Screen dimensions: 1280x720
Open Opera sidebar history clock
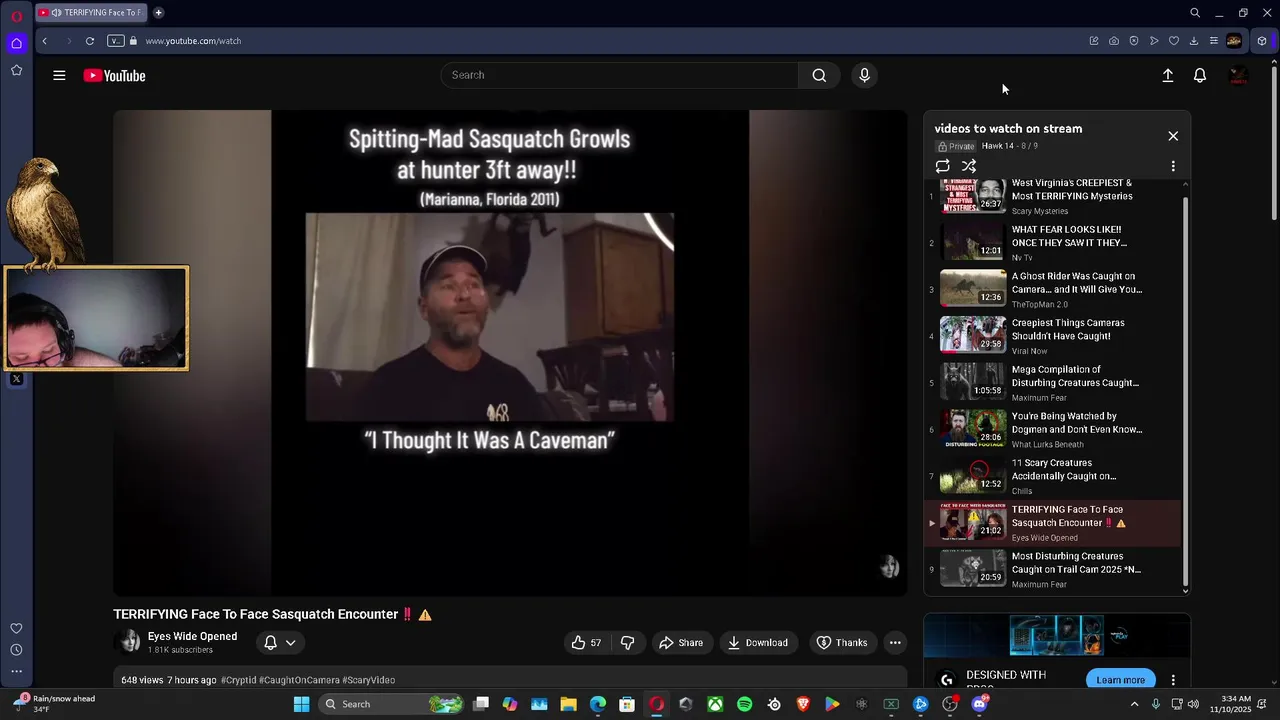(16, 650)
